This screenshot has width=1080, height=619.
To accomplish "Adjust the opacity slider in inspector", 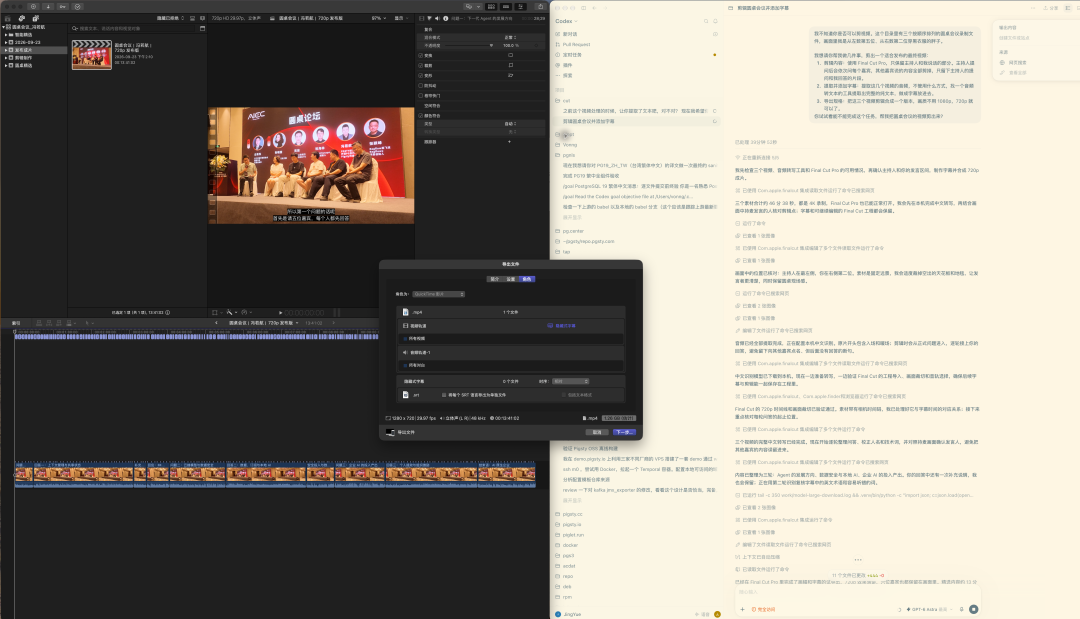I will pyautogui.click(x=468, y=45).
